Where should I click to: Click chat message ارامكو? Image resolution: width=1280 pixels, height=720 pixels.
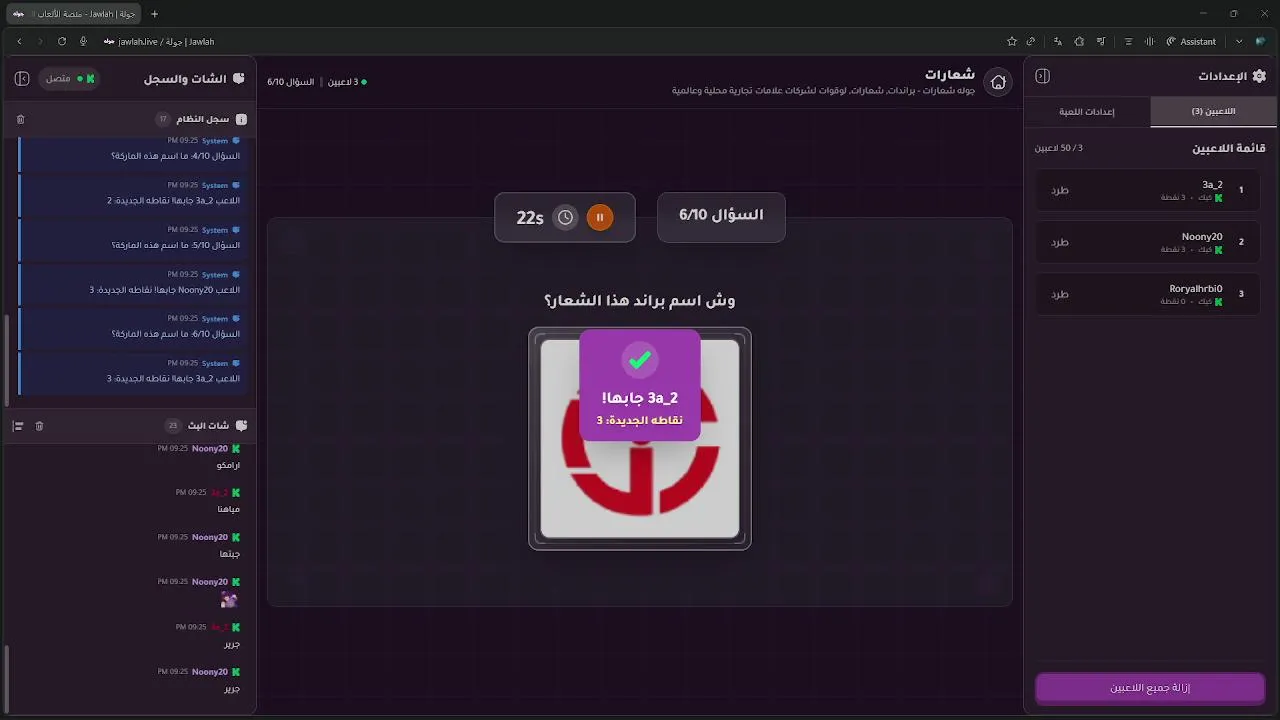click(x=228, y=465)
